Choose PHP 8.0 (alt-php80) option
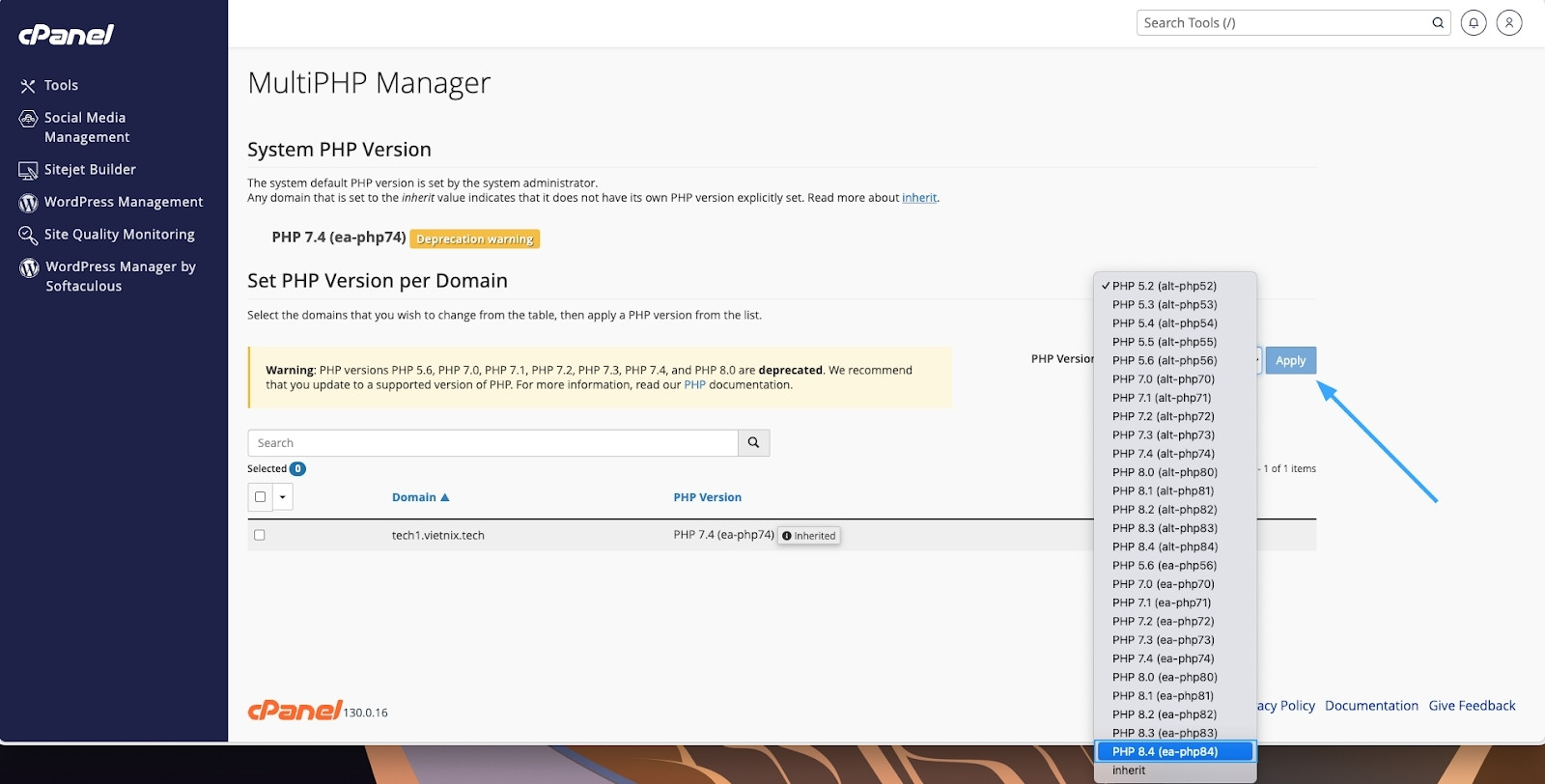The height and width of the screenshot is (784, 1545). click(1175, 473)
